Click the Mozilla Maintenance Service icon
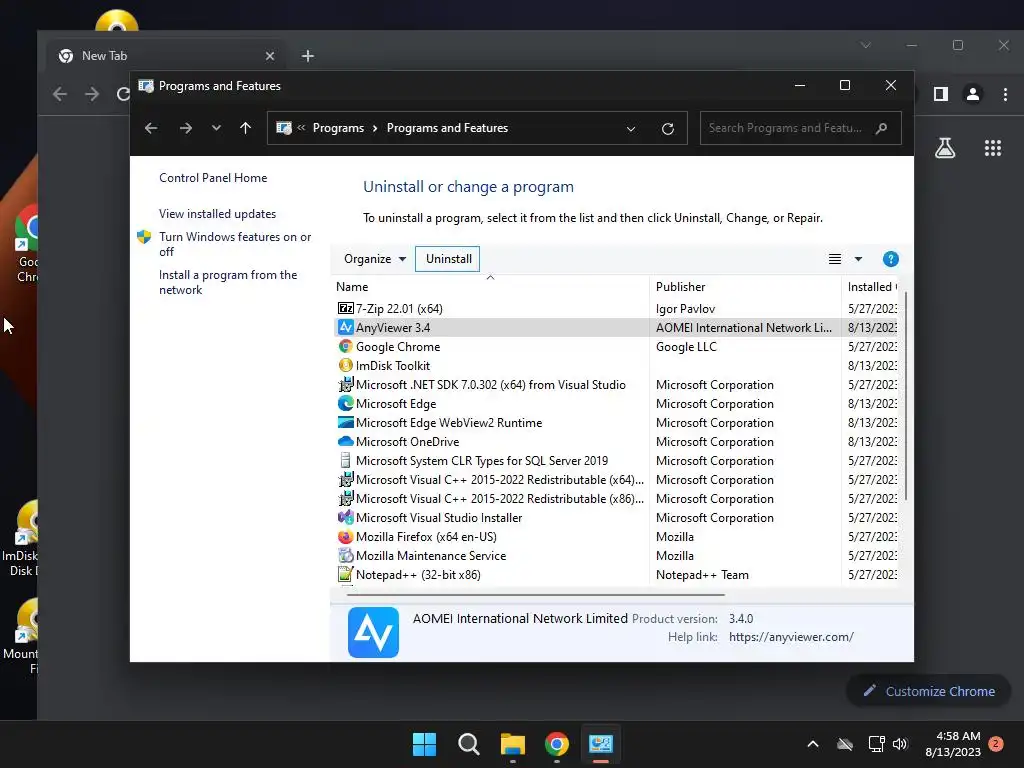Viewport: 1024px width, 768px height. [345, 555]
